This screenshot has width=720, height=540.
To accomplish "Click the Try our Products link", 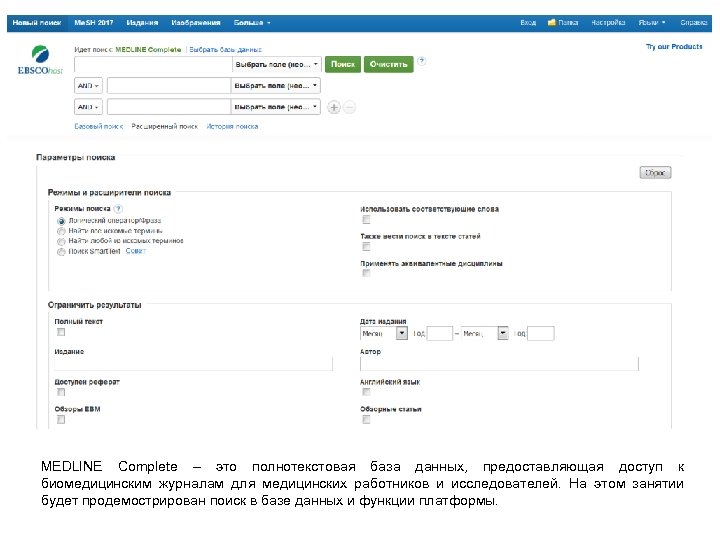I will (674, 46).
